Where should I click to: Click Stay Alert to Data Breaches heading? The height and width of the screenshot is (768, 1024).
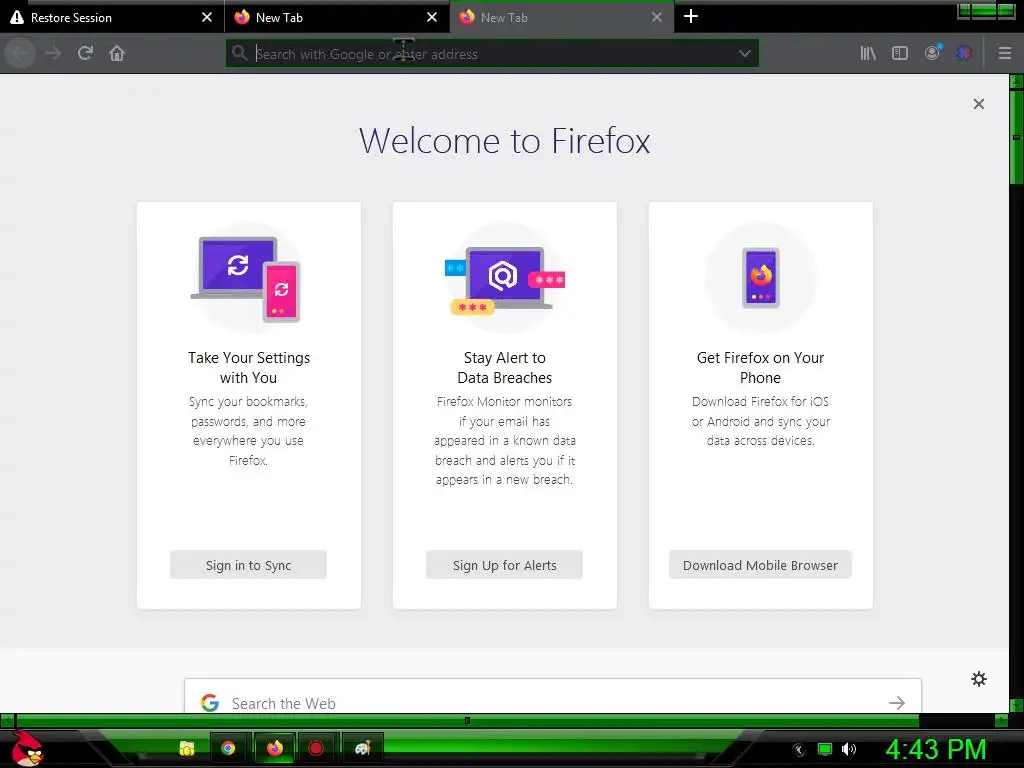504,368
